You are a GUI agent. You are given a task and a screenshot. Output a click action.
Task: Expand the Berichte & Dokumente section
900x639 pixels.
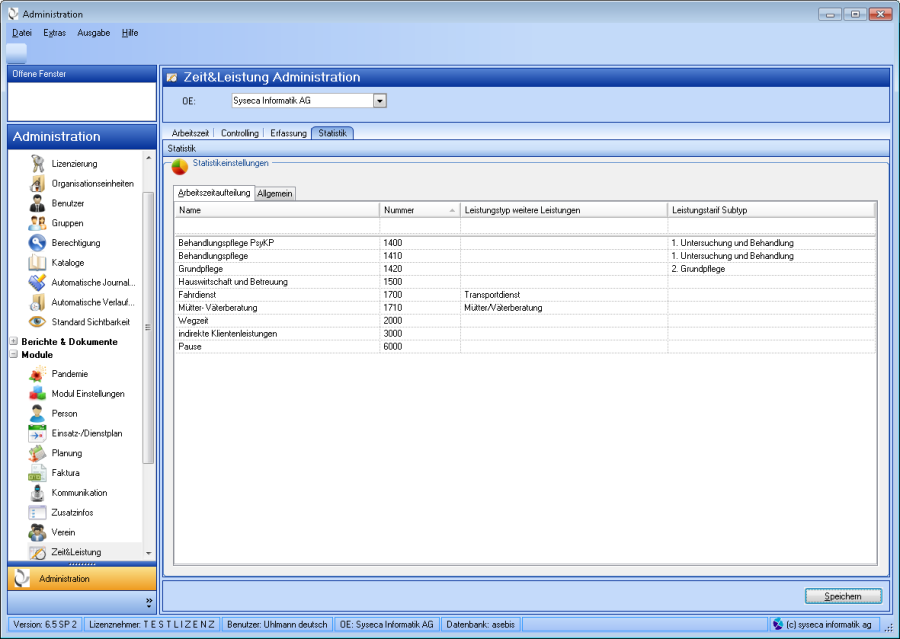[14, 342]
